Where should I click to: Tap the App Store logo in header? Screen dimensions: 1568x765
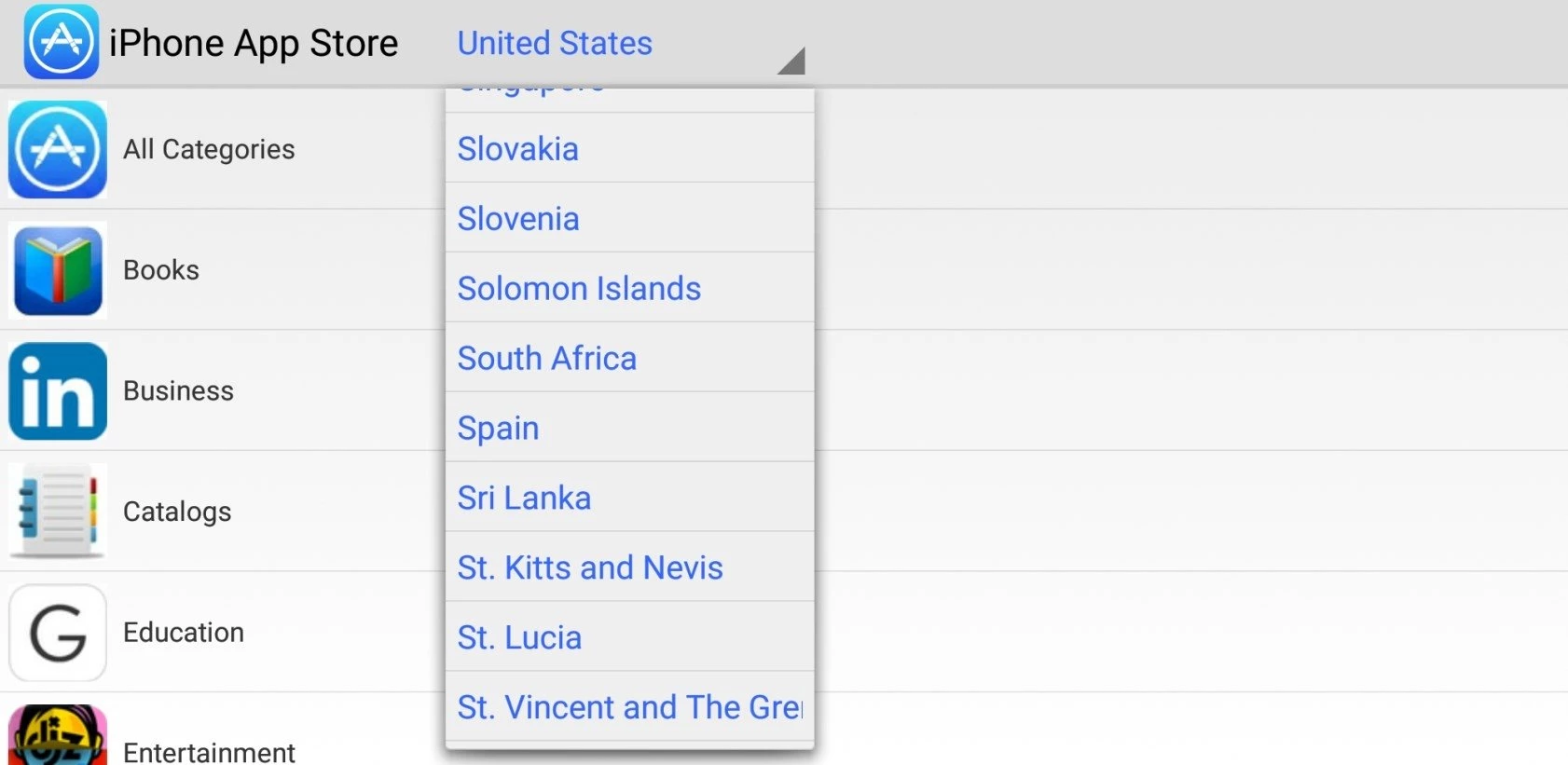click(x=62, y=42)
